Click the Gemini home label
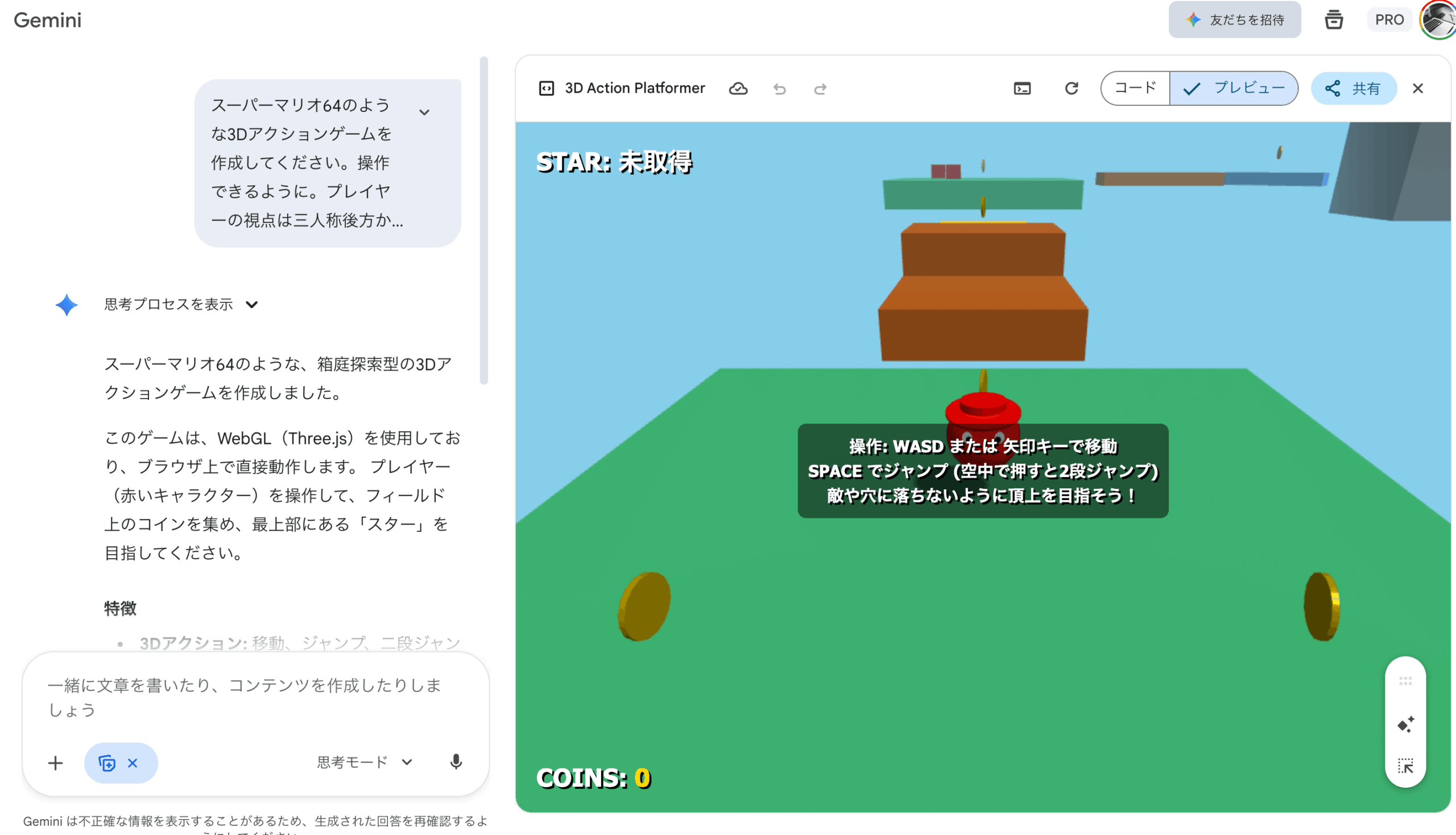This screenshot has width=1456, height=835. pos(47,19)
